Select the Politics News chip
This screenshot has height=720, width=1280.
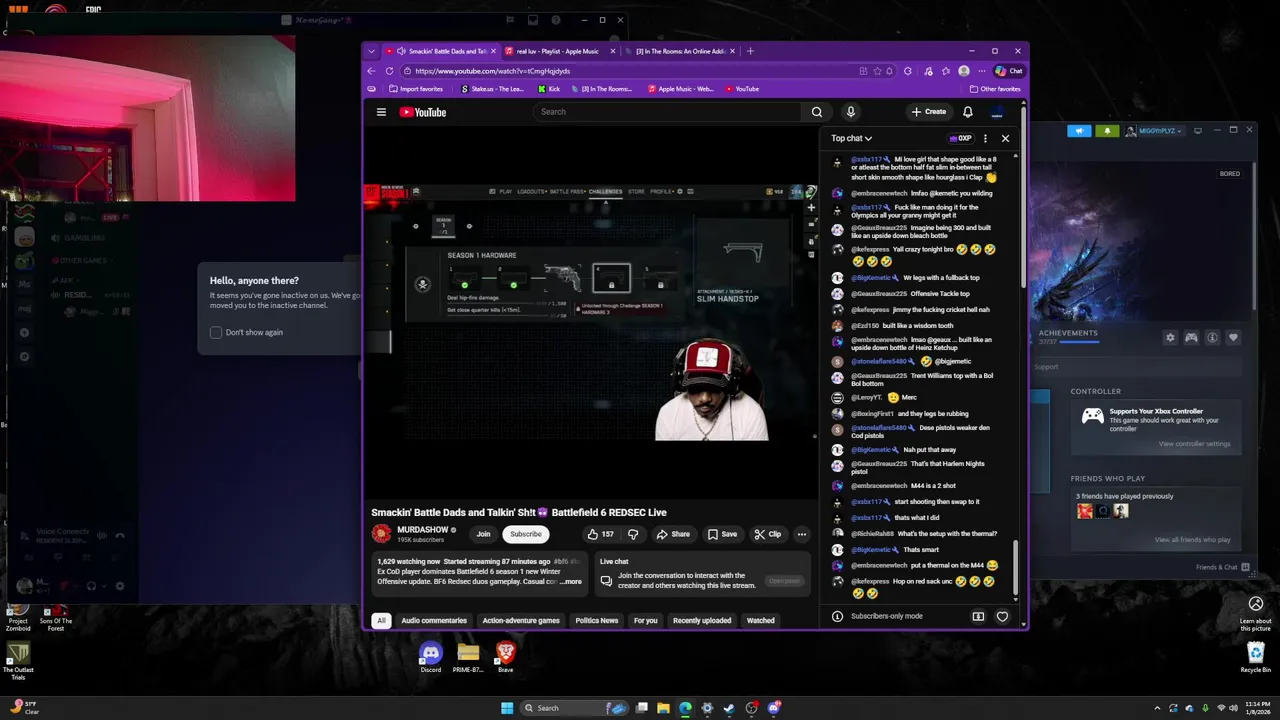coord(597,620)
